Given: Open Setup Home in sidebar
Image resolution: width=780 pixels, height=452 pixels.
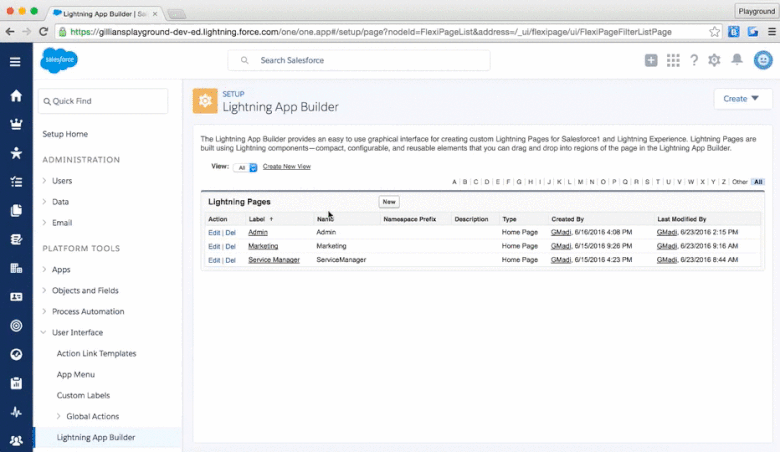Looking at the screenshot, I should tap(65, 134).
